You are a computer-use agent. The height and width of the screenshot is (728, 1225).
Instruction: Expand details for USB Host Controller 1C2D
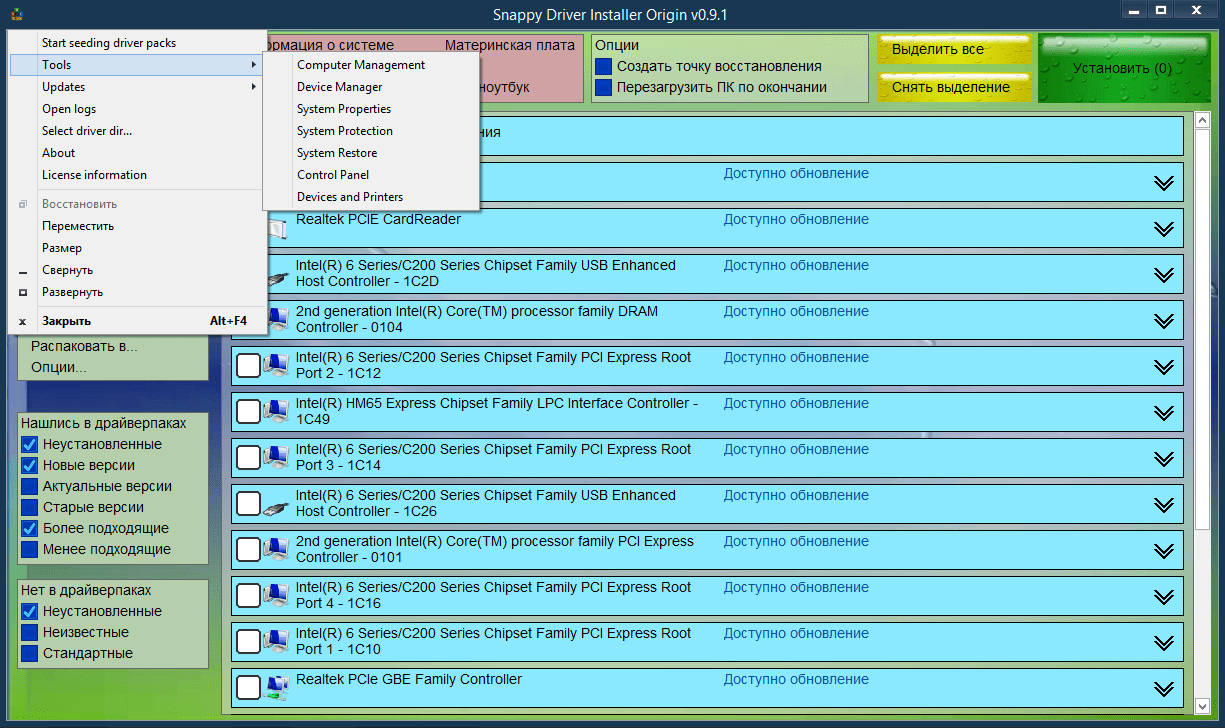(1163, 275)
